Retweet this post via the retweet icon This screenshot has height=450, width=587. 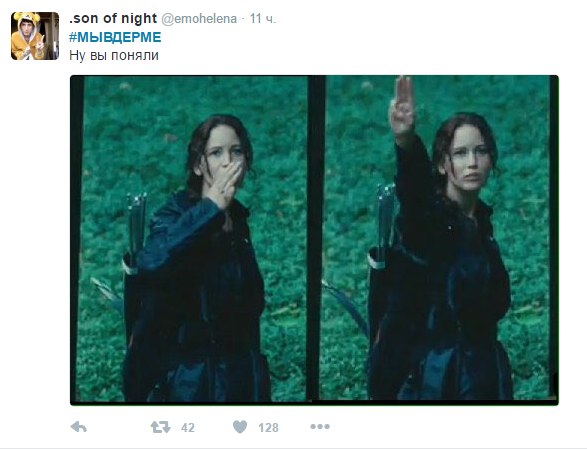pos(160,427)
